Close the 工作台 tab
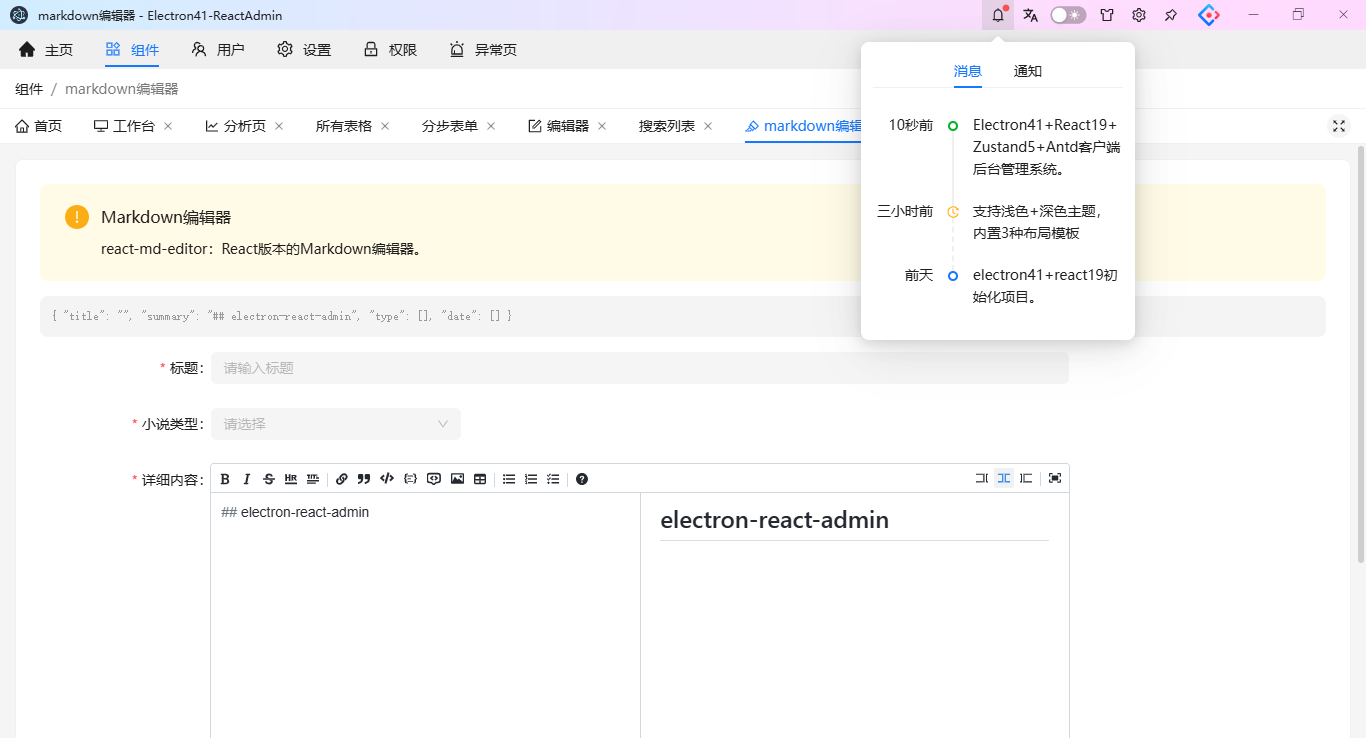This screenshot has height=738, width=1366. click(x=168, y=126)
